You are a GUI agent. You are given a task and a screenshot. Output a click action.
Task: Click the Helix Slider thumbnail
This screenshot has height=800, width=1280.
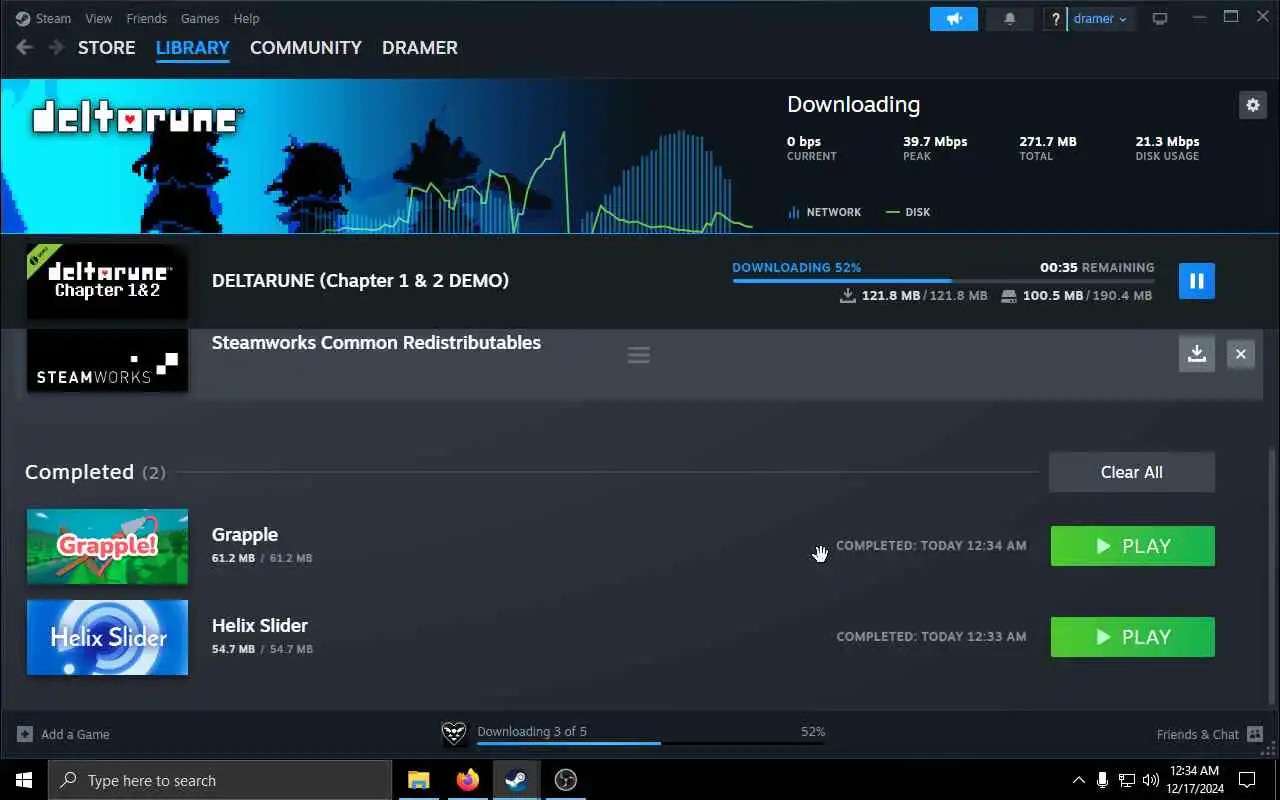(107, 637)
